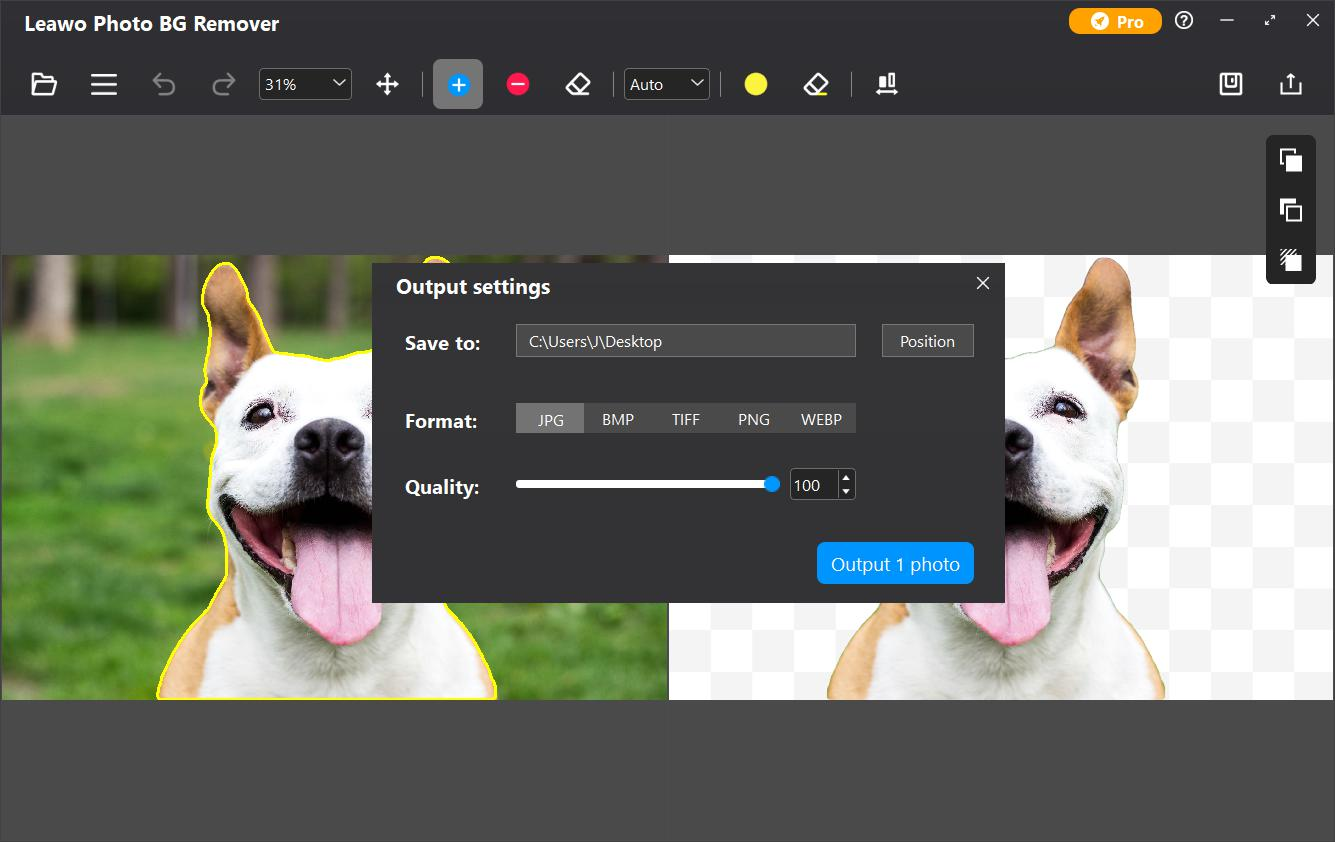The image size is (1335, 842).
Task: Choose the TIFF format option
Action: (686, 419)
